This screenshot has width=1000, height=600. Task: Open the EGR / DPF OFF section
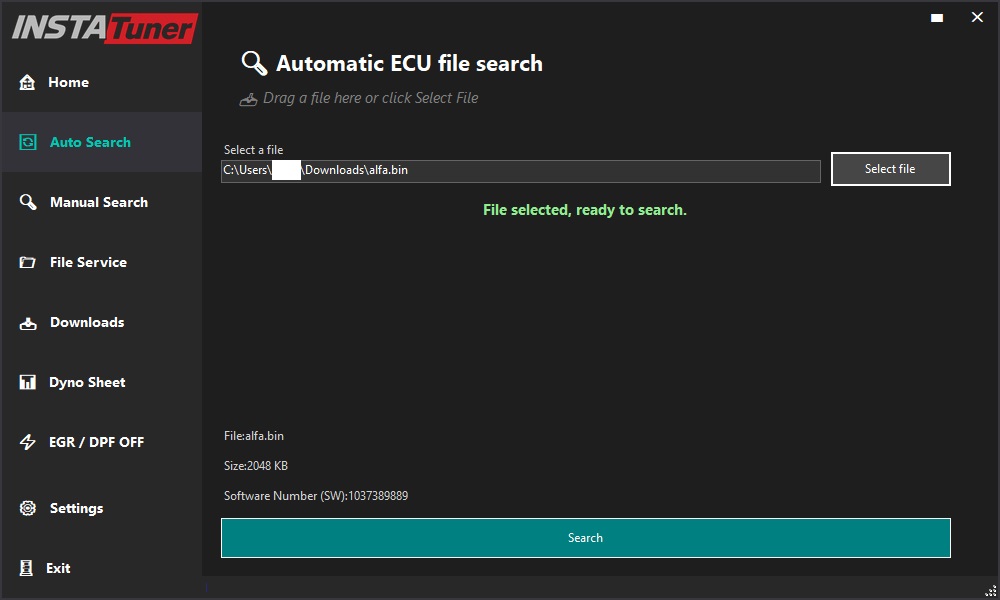tap(96, 442)
